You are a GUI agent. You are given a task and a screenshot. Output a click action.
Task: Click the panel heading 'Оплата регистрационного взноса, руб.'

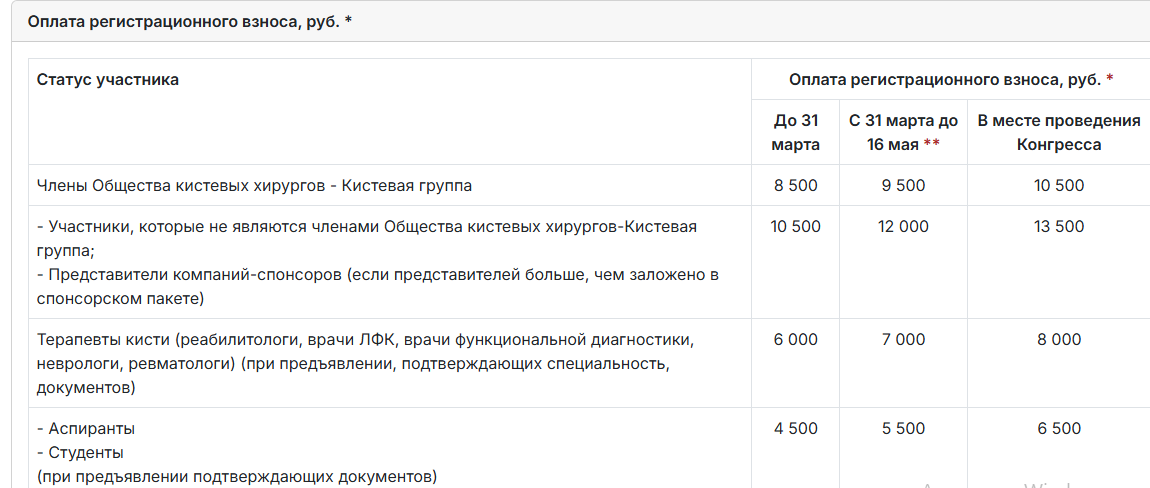click(x=189, y=21)
